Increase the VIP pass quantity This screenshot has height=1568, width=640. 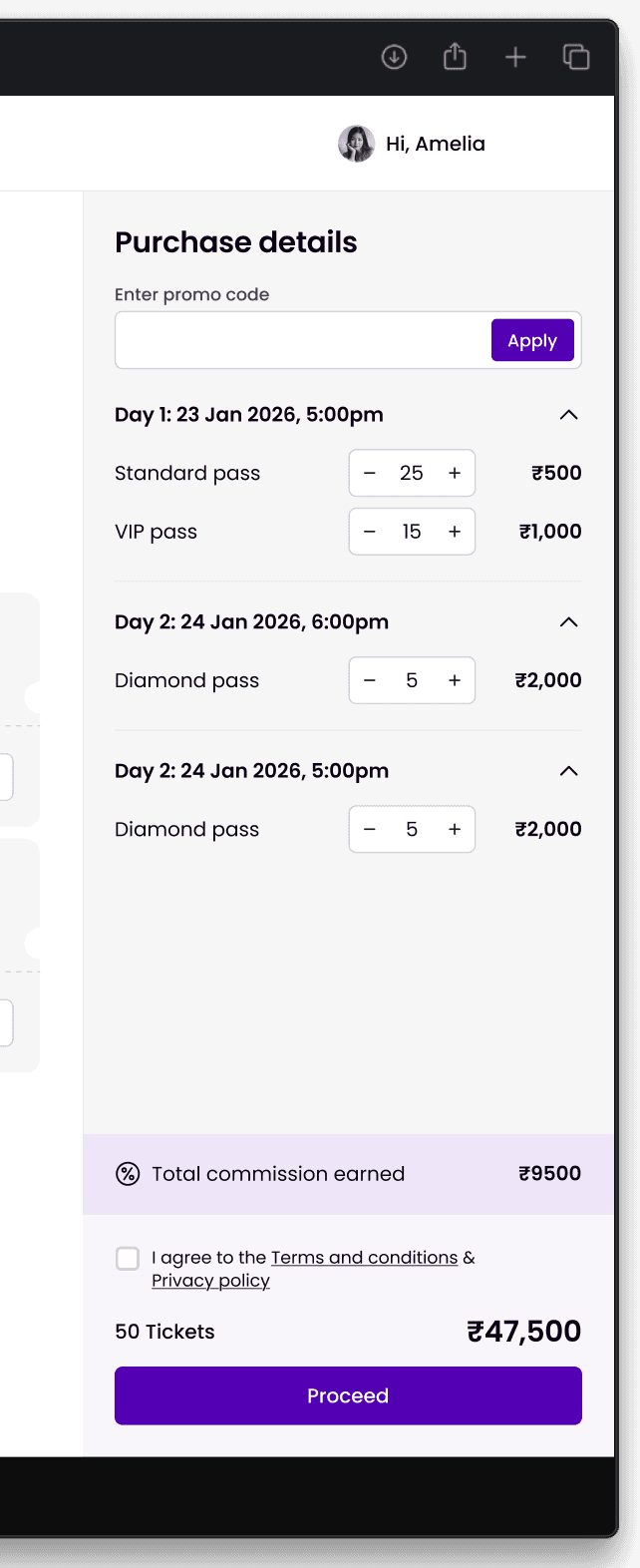(x=455, y=532)
